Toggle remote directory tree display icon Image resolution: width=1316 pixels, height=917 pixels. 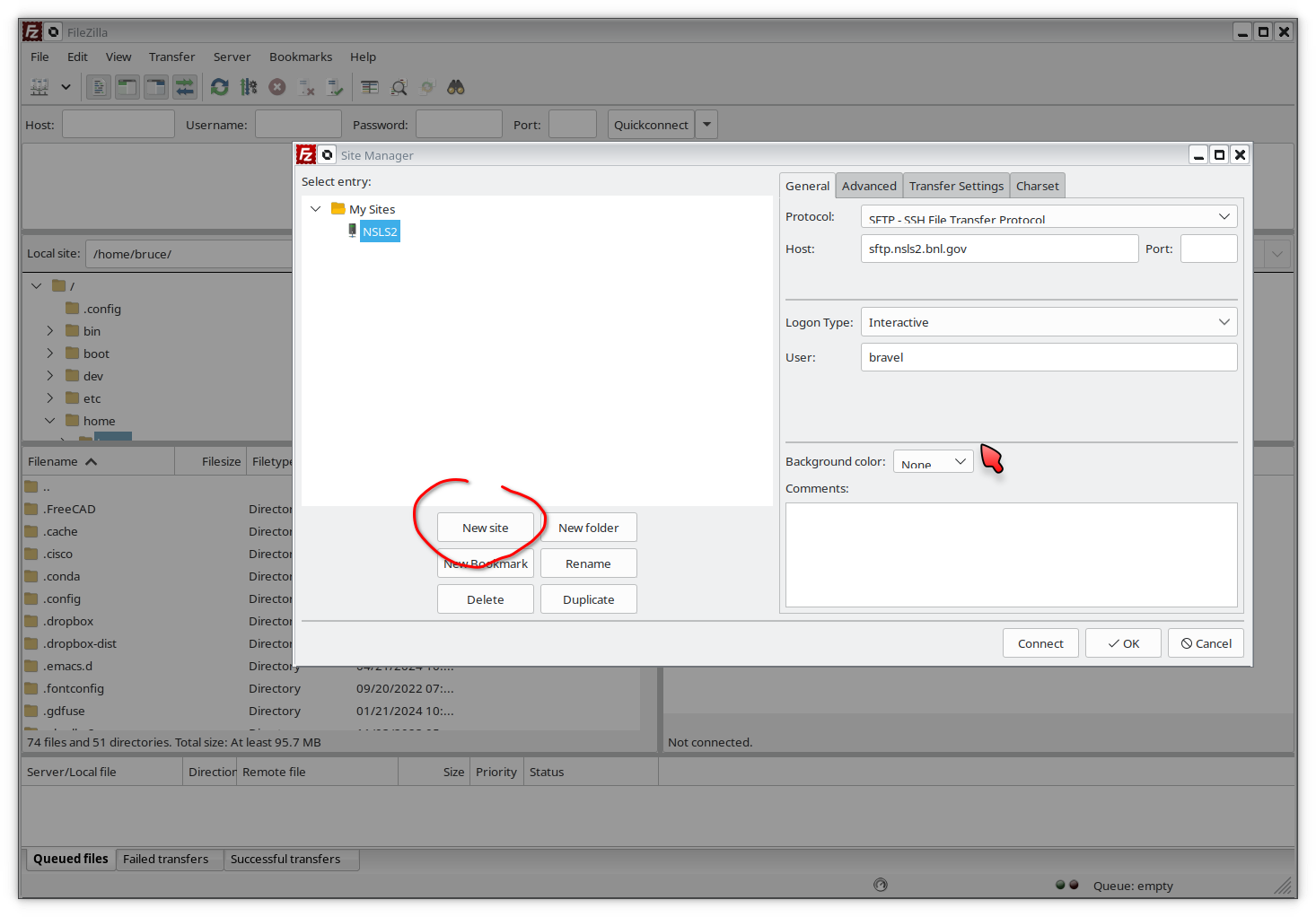[156, 87]
